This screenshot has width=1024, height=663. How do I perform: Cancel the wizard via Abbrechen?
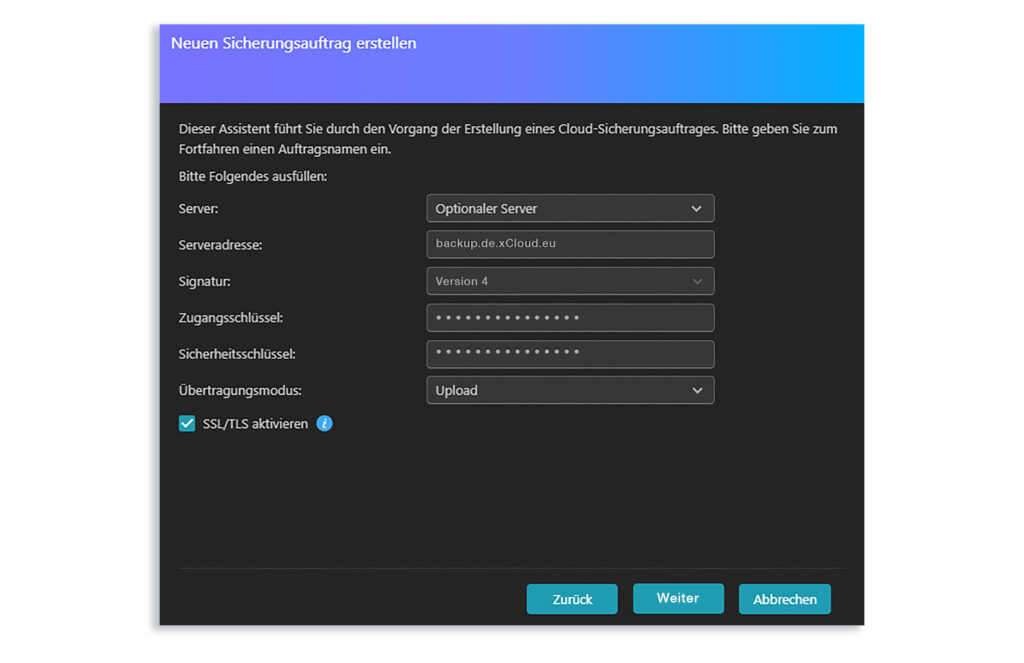[785, 599]
